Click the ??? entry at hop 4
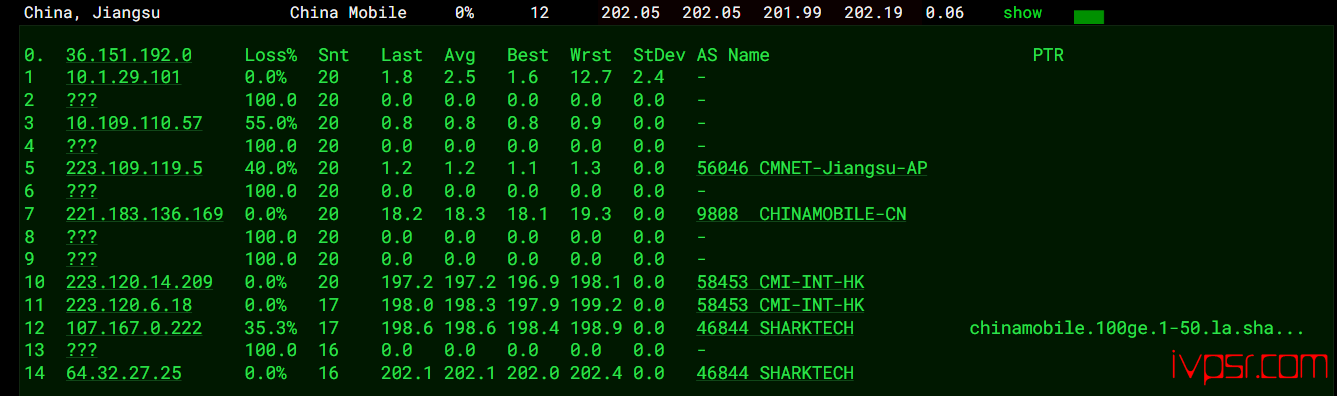 pyautogui.click(x=82, y=146)
